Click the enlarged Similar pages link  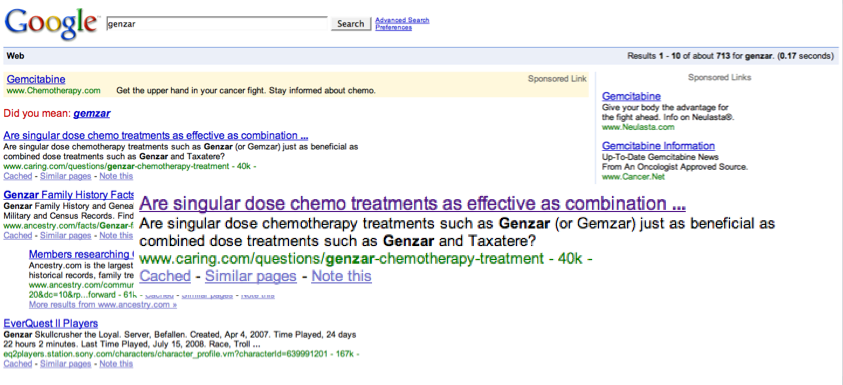(251, 276)
